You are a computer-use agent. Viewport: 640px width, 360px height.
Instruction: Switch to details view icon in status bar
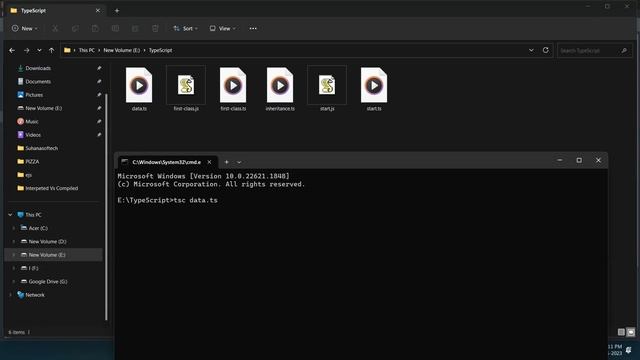click(x=621, y=332)
